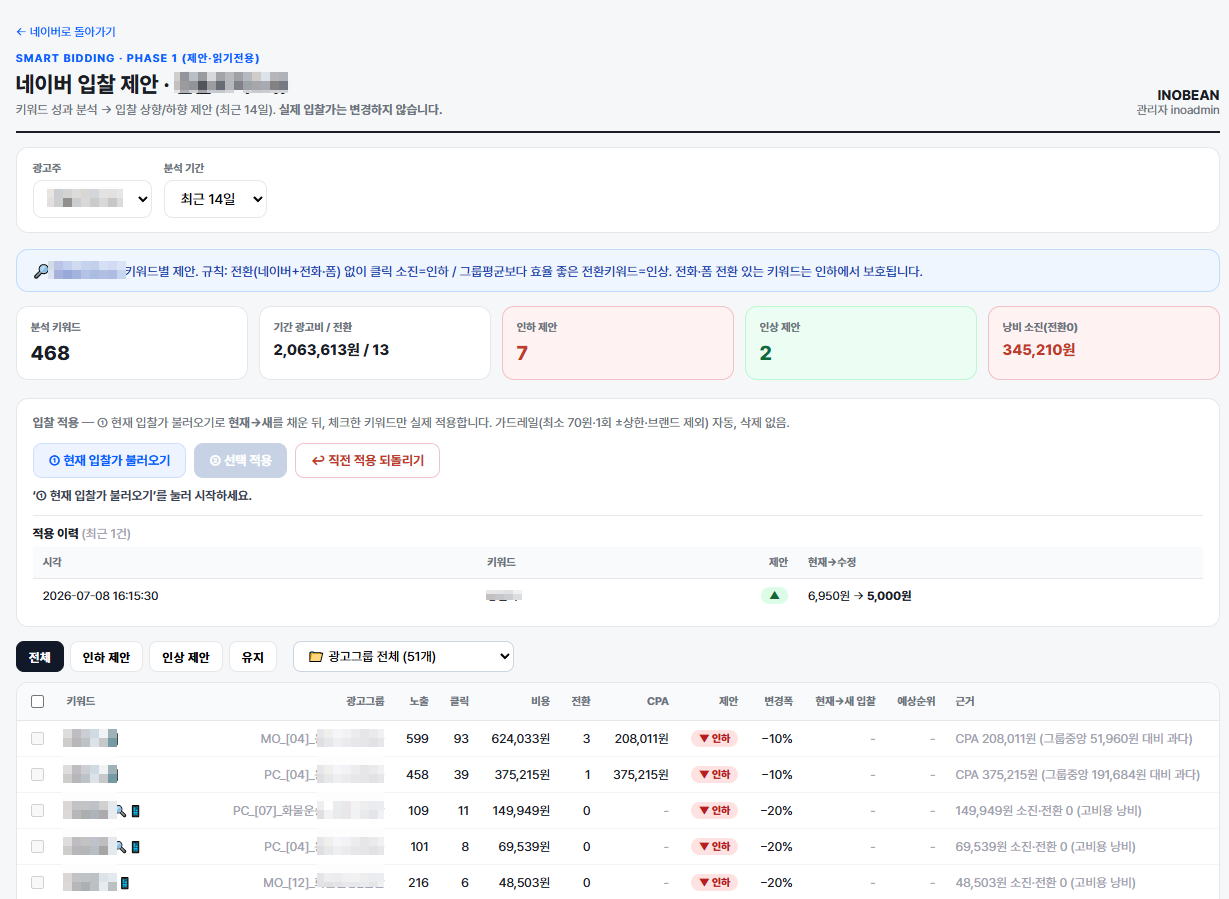Click the phone icon in the 48,503원 row
The image size is (1229, 899).
coord(125,883)
